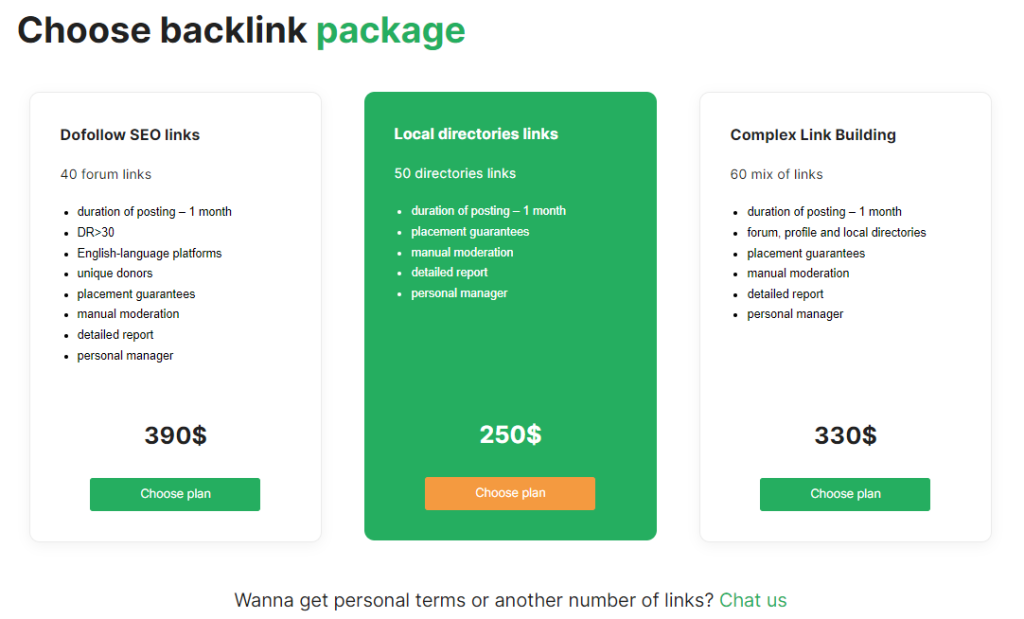
Task: Click personal manager in the green card
Action: 459,293
